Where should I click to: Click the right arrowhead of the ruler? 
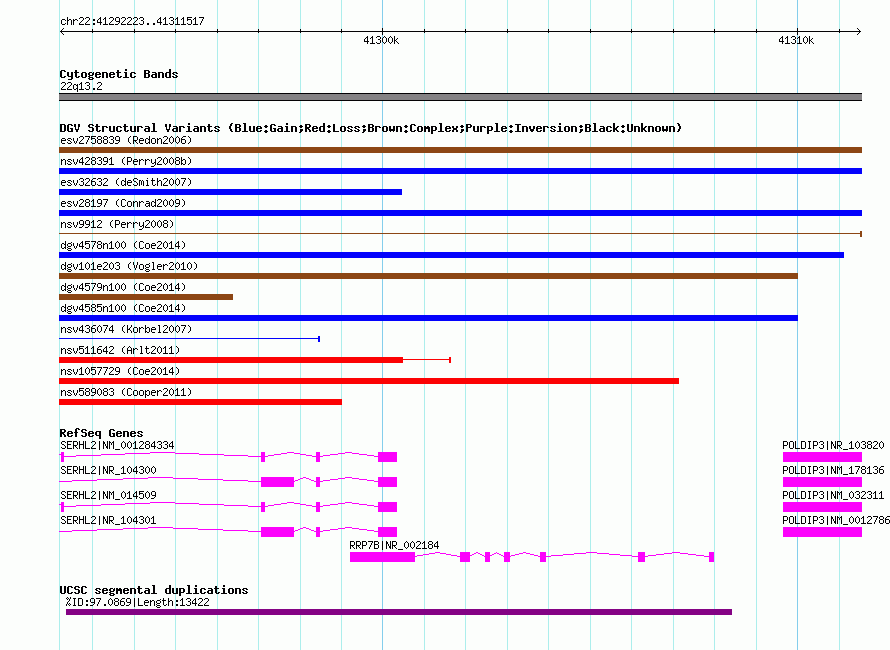859,31
